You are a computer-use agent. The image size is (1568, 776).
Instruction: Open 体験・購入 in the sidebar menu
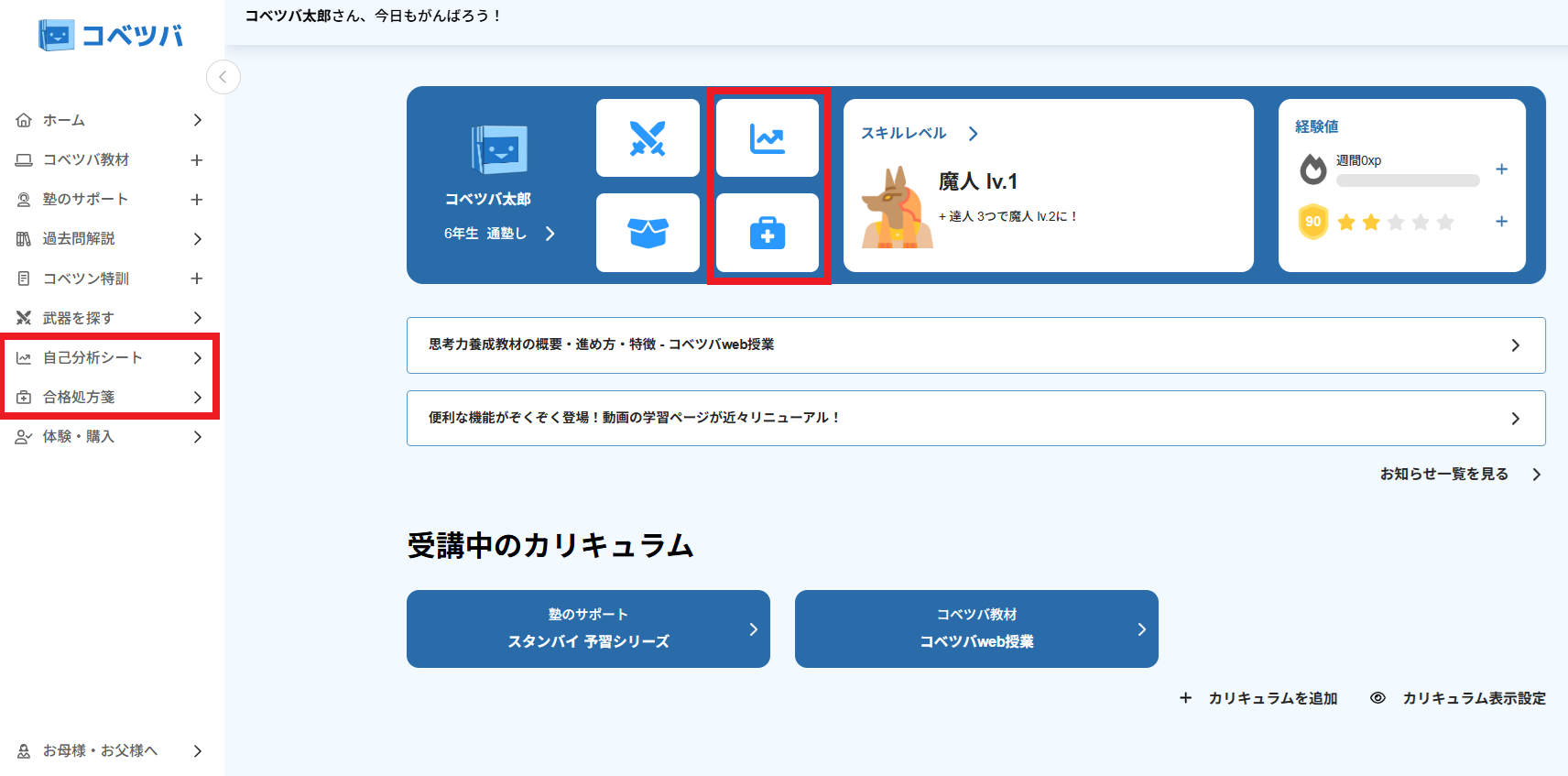click(110, 437)
